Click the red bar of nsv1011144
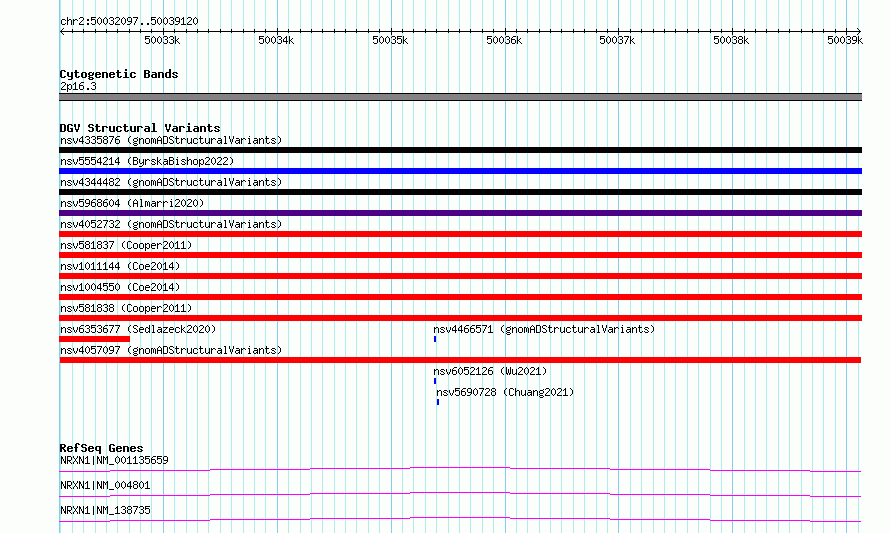890x533 pixels. (460, 276)
